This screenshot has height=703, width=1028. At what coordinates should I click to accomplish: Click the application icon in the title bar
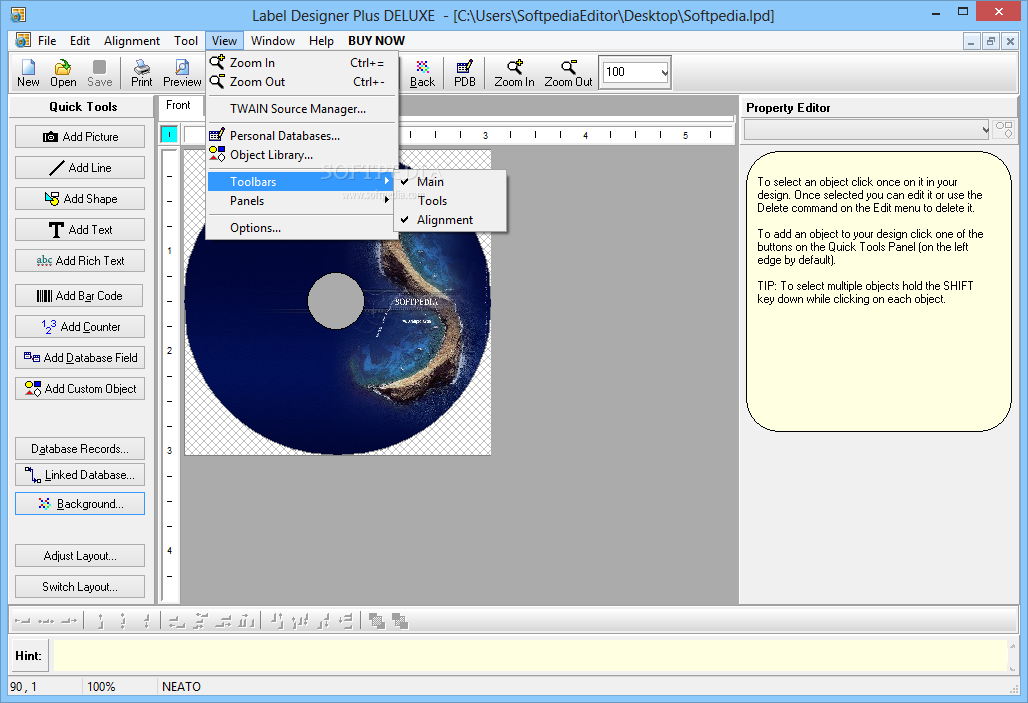18,14
